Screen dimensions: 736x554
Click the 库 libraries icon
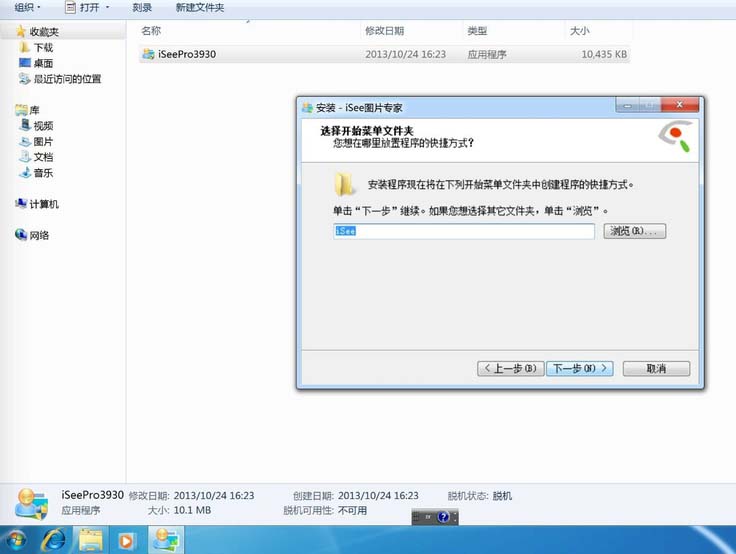point(21,110)
